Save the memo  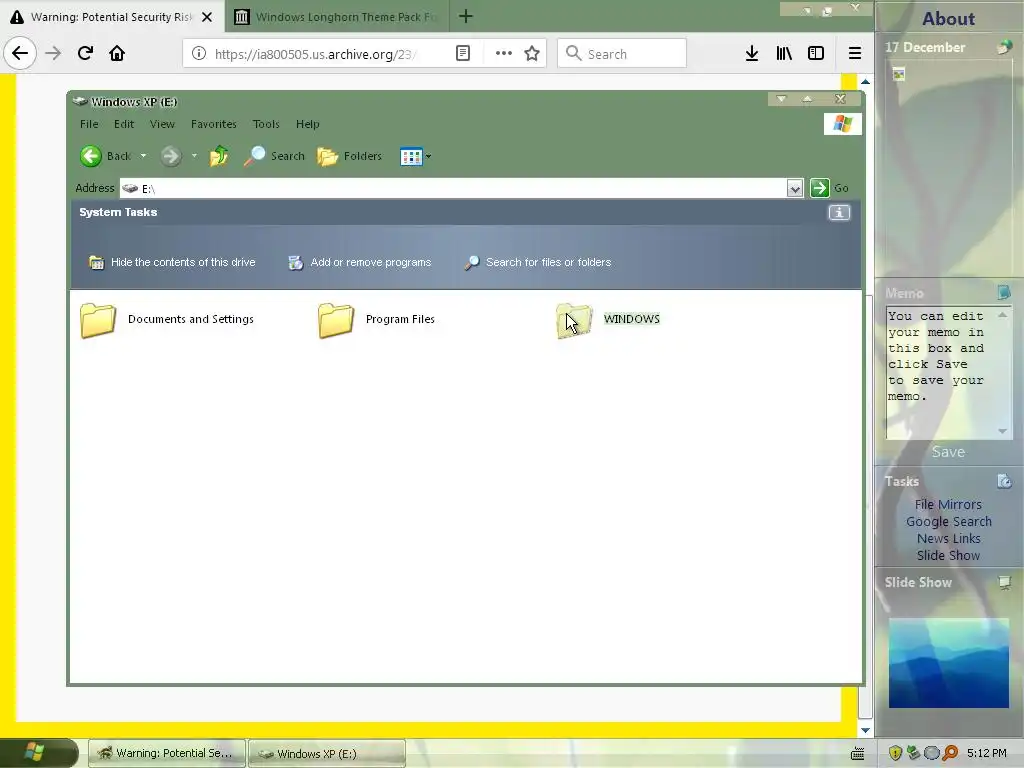point(948,452)
